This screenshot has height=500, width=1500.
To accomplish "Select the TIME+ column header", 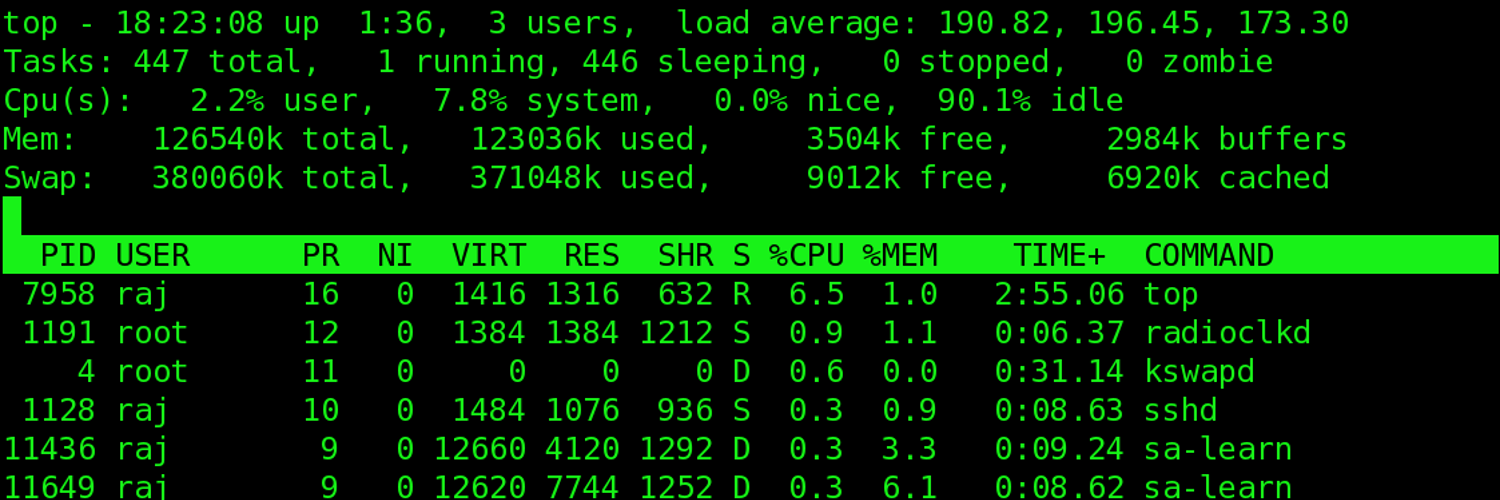I will [1059, 256].
